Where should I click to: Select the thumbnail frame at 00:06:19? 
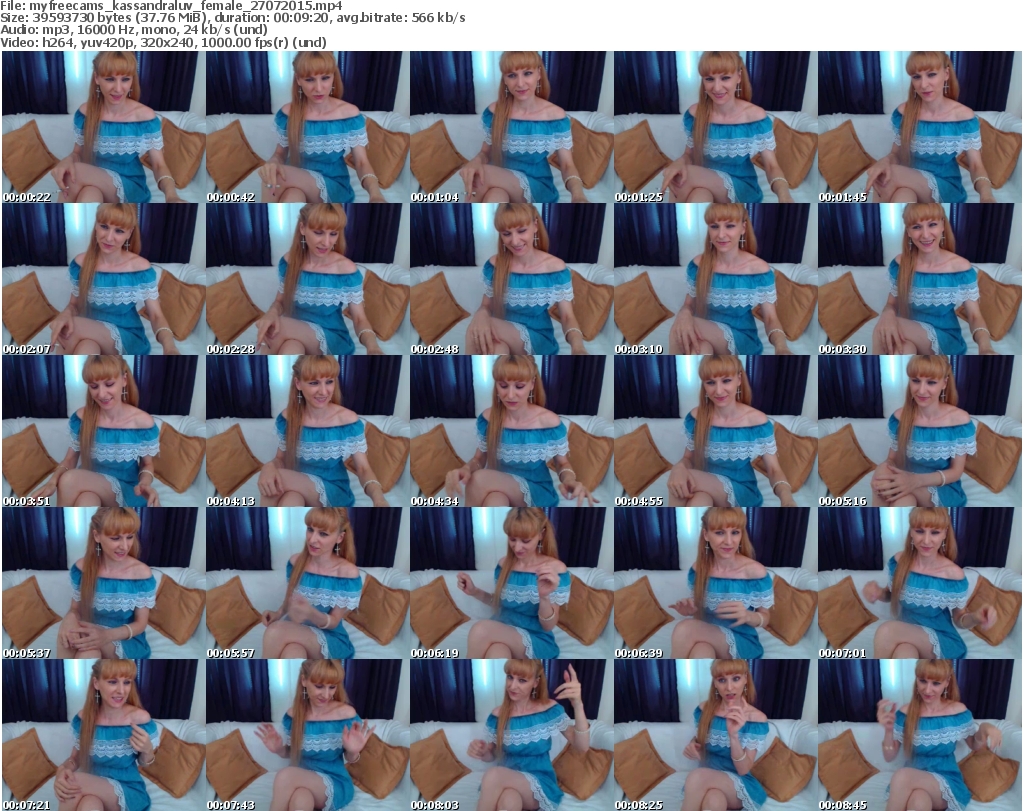coord(511,583)
